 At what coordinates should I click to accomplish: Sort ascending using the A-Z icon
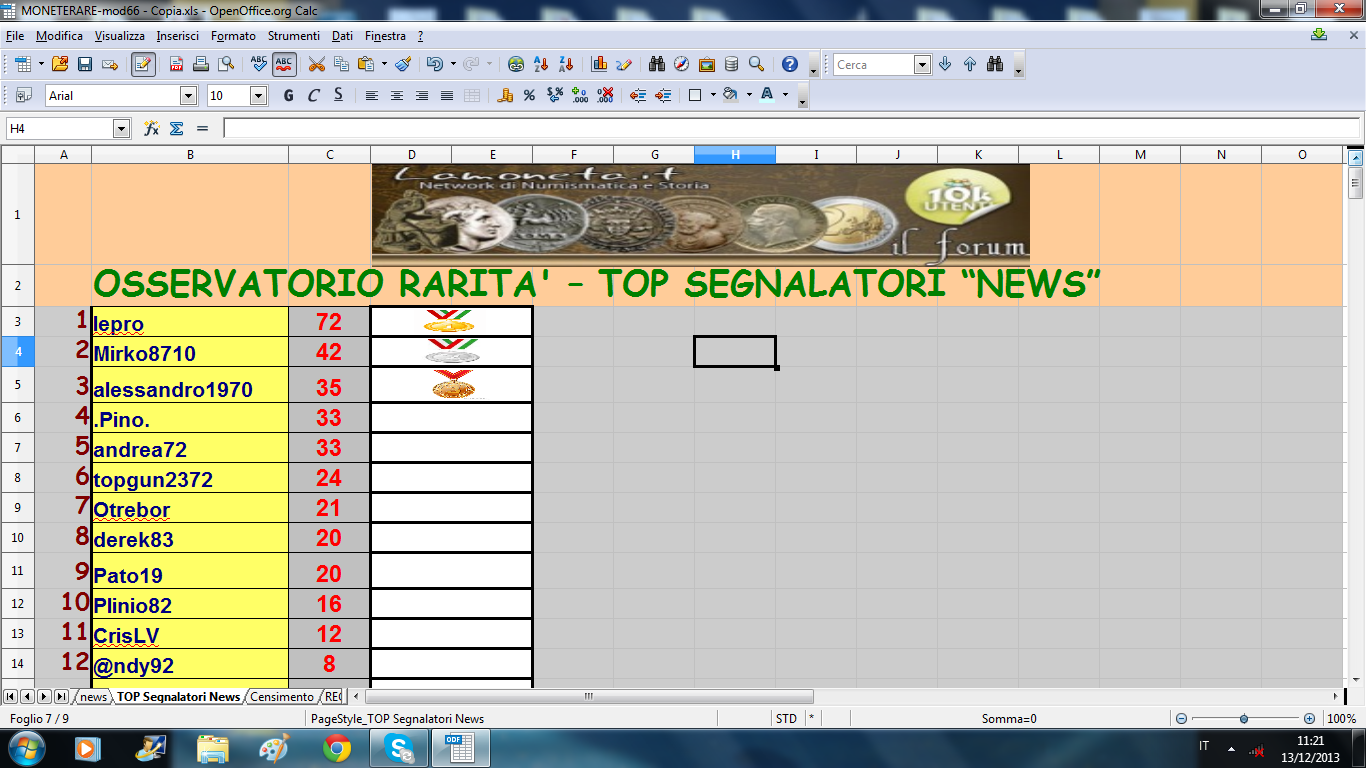(541, 64)
